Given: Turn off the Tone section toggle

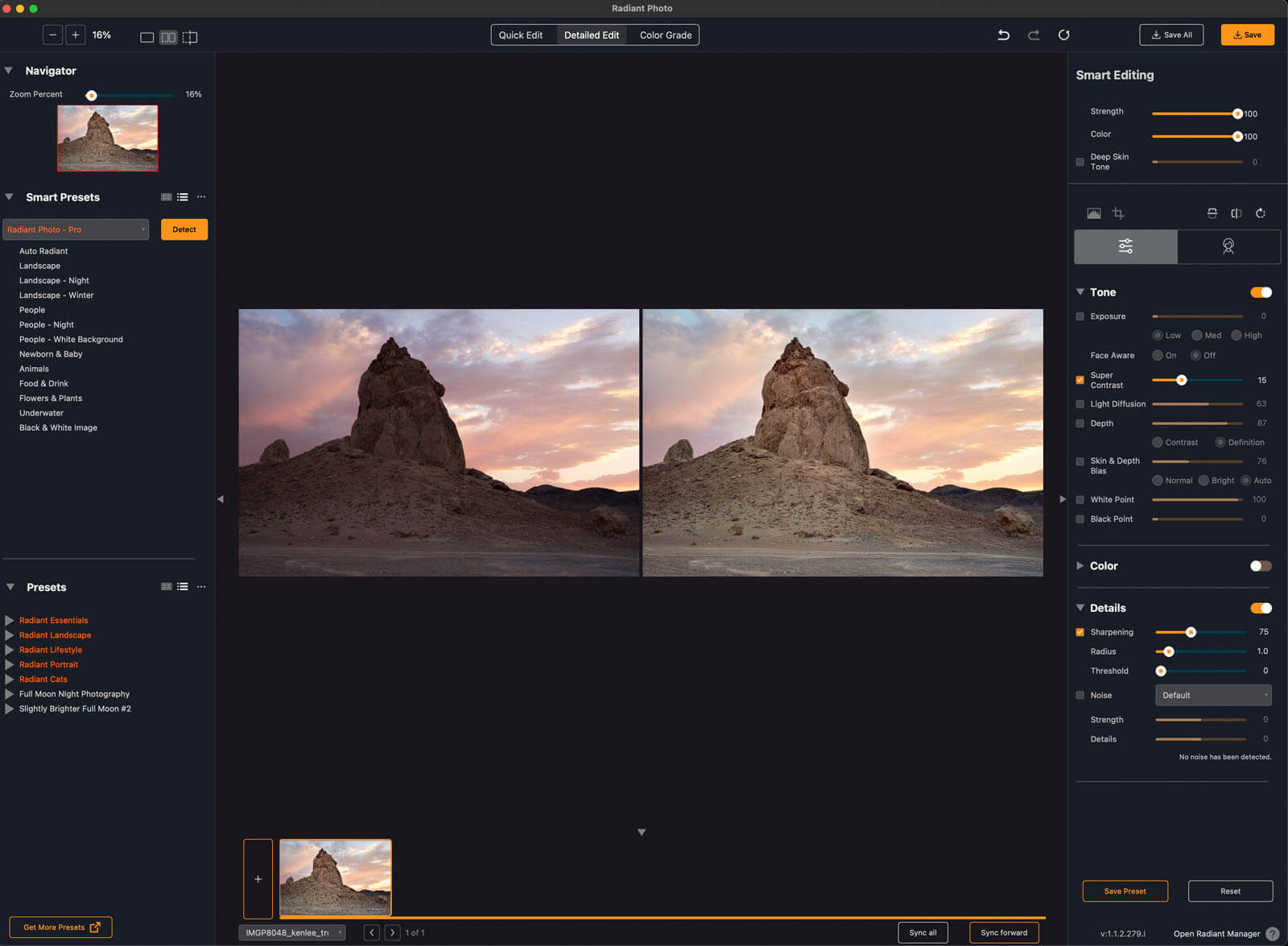Looking at the screenshot, I should [1261, 292].
